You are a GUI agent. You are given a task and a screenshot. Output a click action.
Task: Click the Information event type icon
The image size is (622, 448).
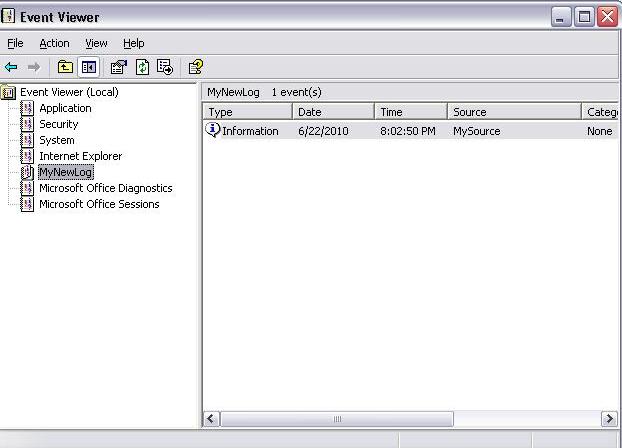(x=213, y=130)
